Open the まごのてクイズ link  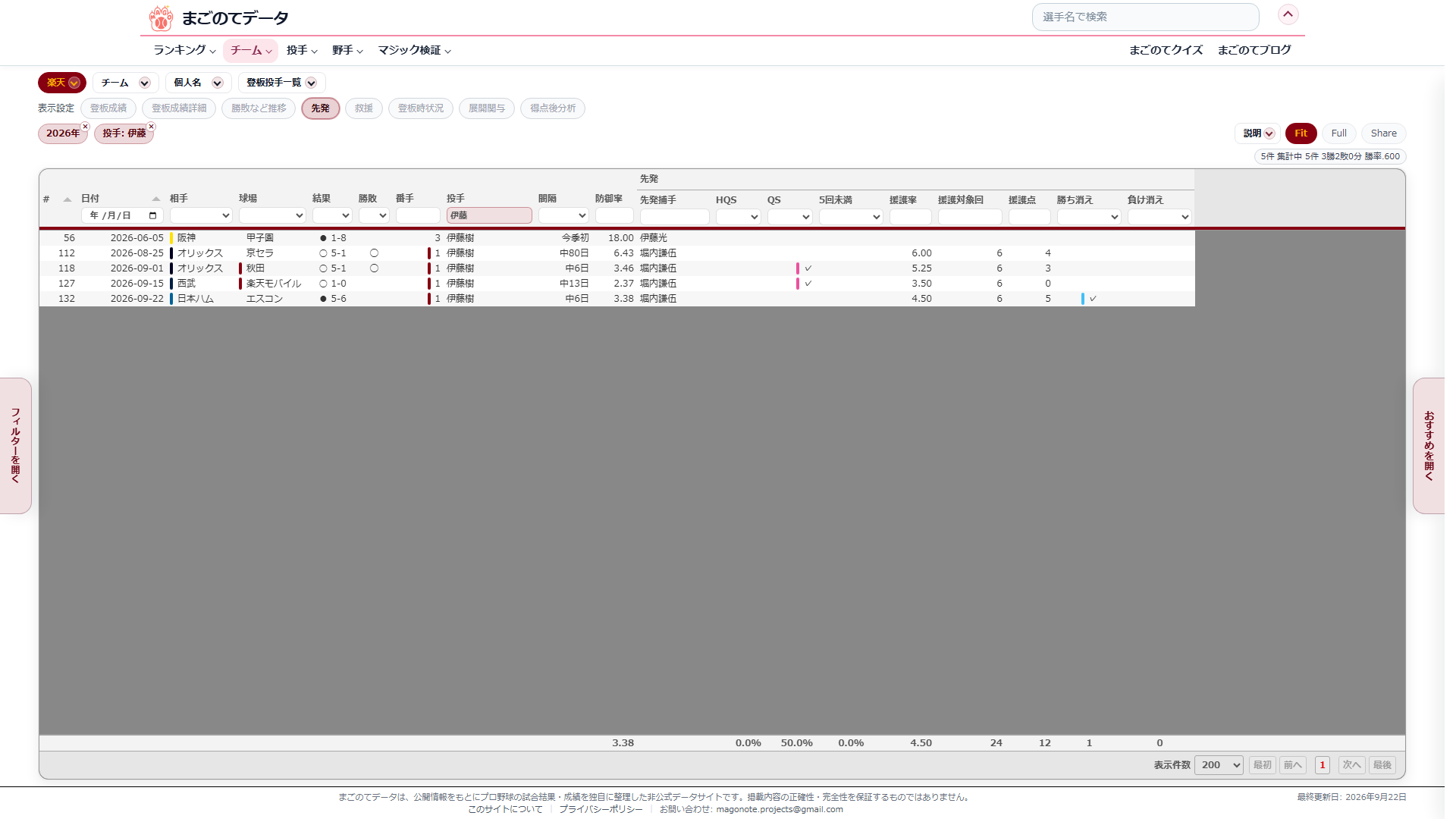pyautogui.click(x=1166, y=50)
